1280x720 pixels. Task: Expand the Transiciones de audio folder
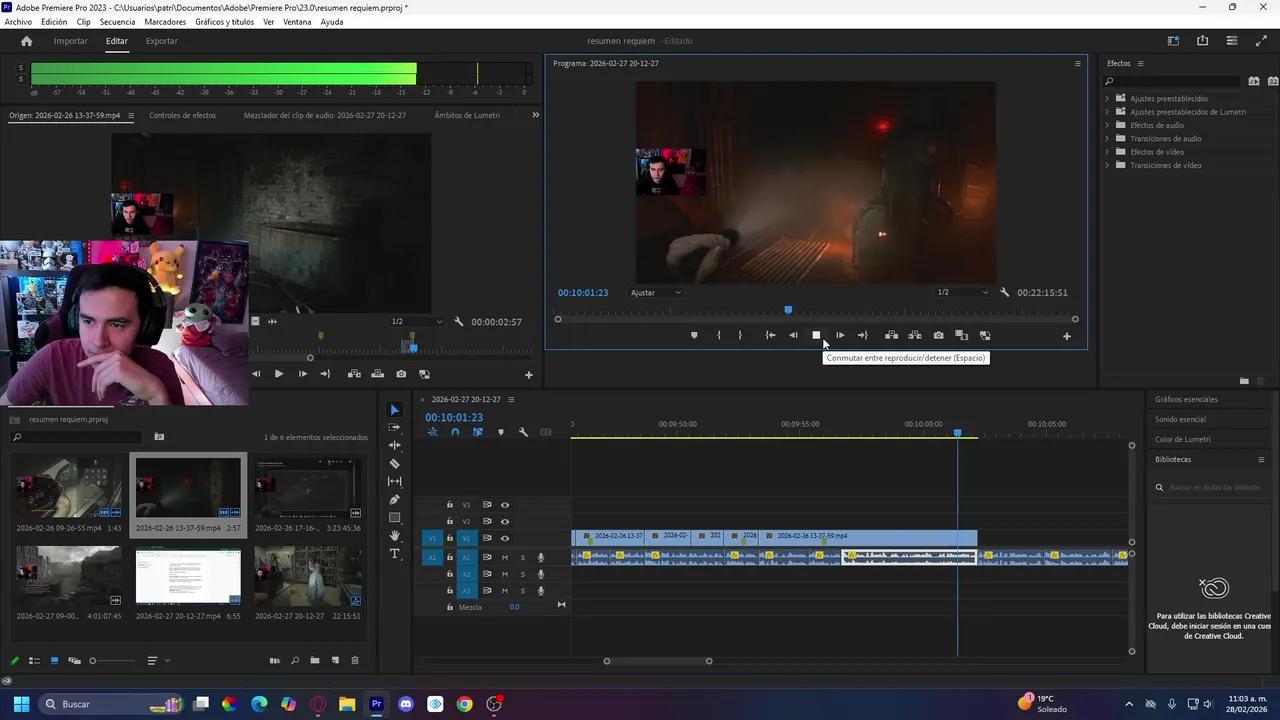pyautogui.click(x=1107, y=139)
